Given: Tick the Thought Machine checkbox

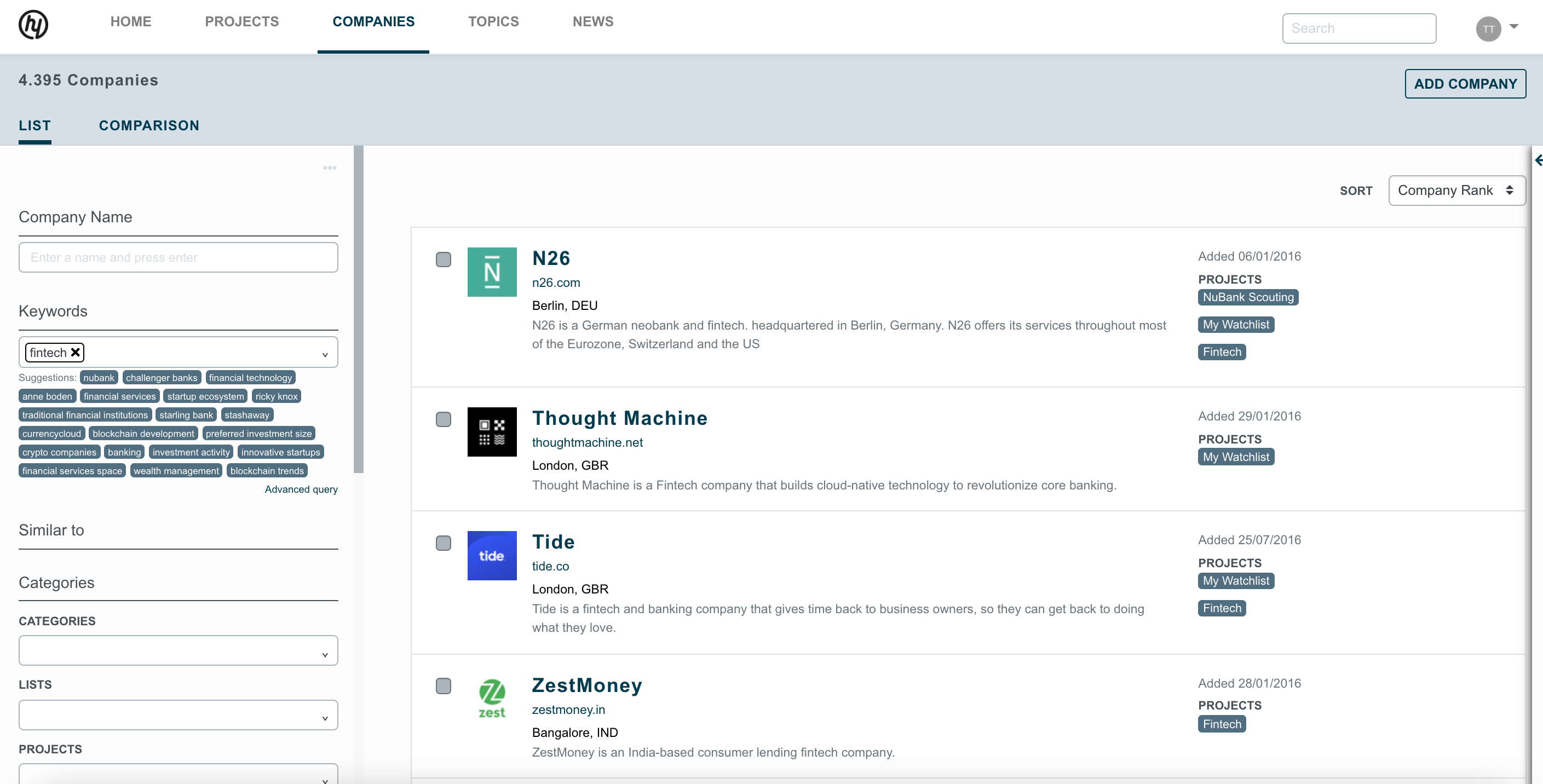Looking at the screenshot, I should tap(444, 419).
